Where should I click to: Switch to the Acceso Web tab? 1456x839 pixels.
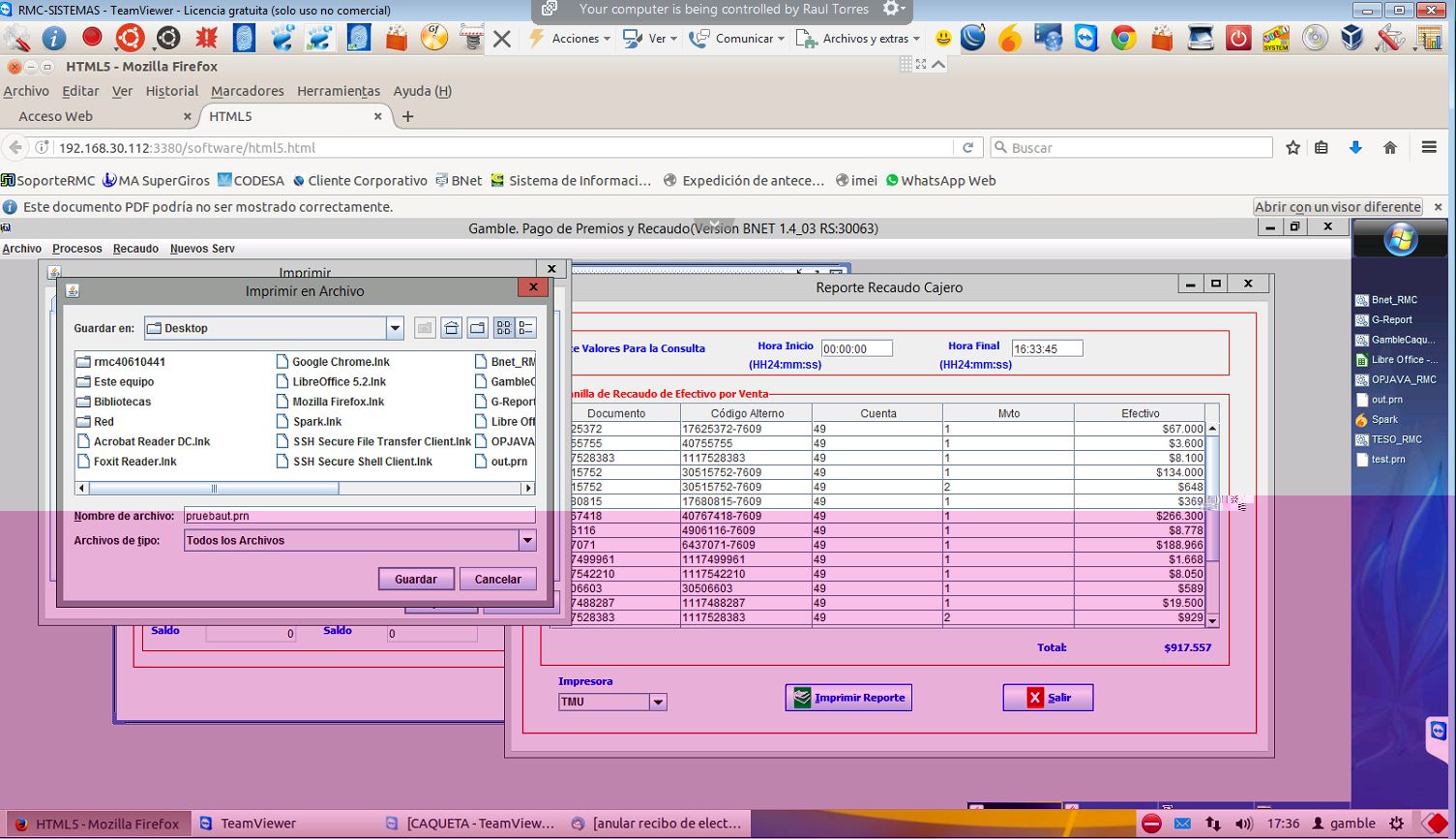[56, 116]
